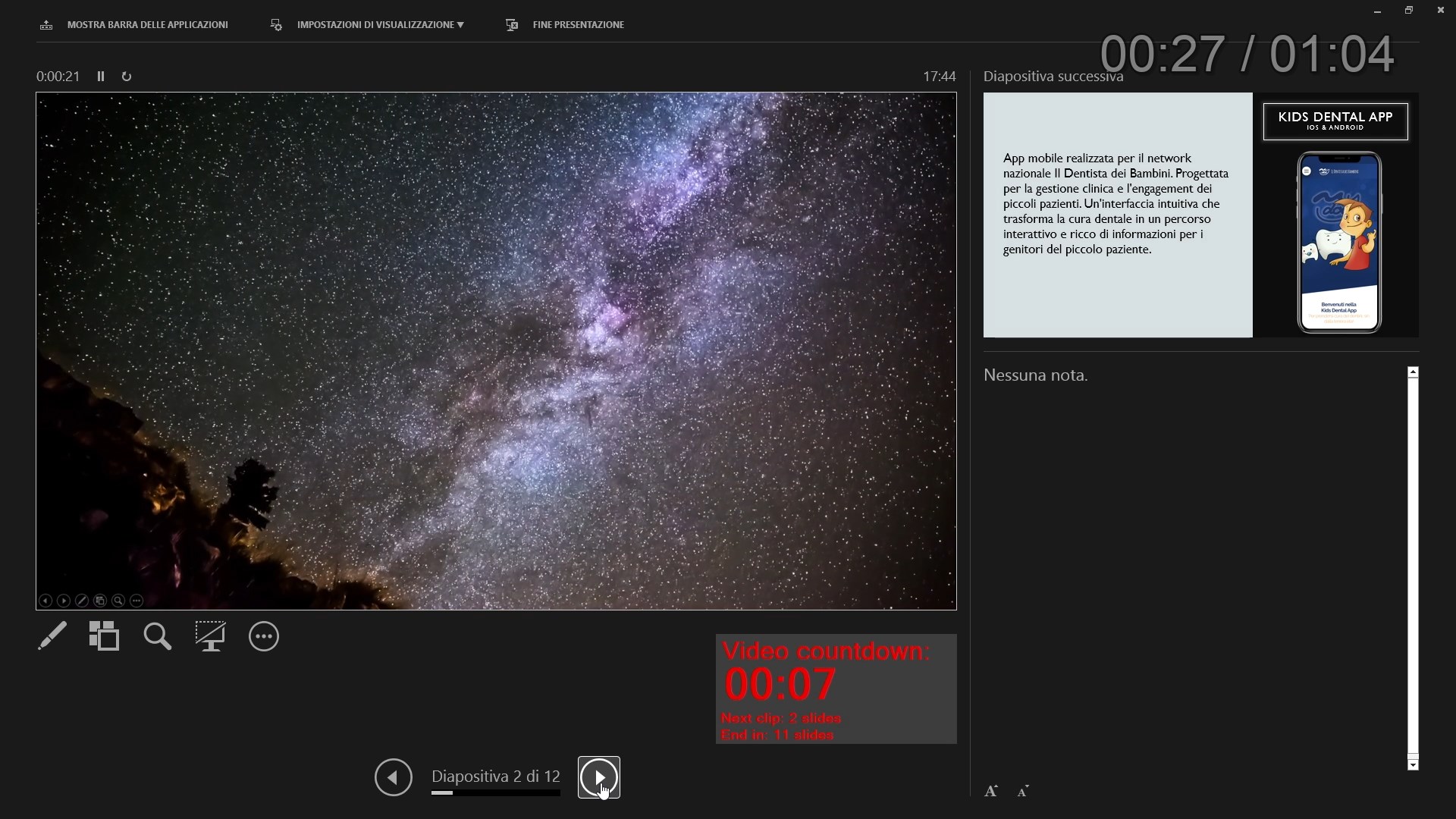Click the slide progress bar under Diapositiva 2
Screen dimensions: 1456x819
495,793
